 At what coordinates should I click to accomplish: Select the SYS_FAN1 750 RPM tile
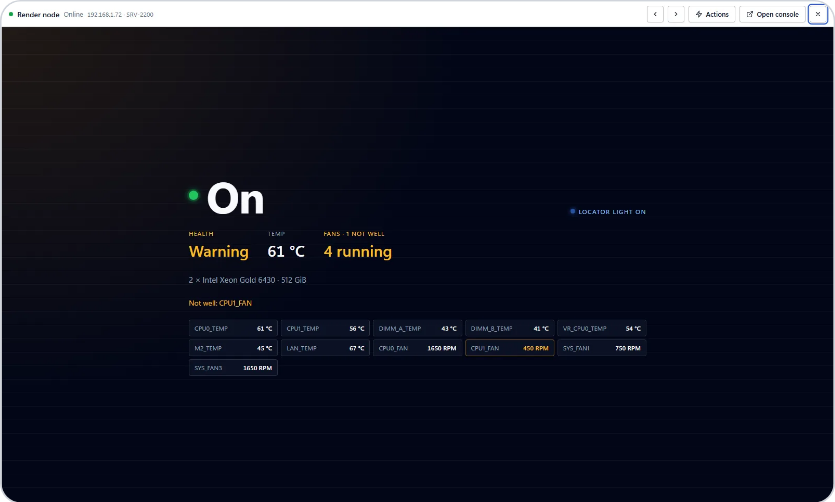pyautogui.click(x=602, y=348)
